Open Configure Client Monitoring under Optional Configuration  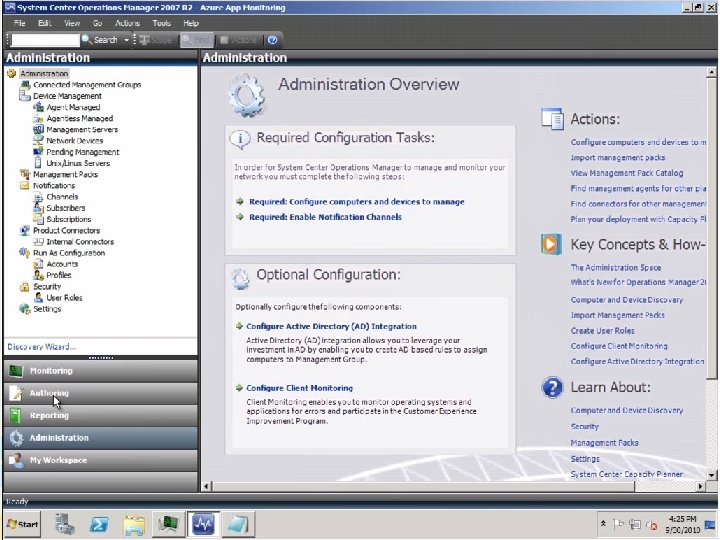click(x=299, y=388)
